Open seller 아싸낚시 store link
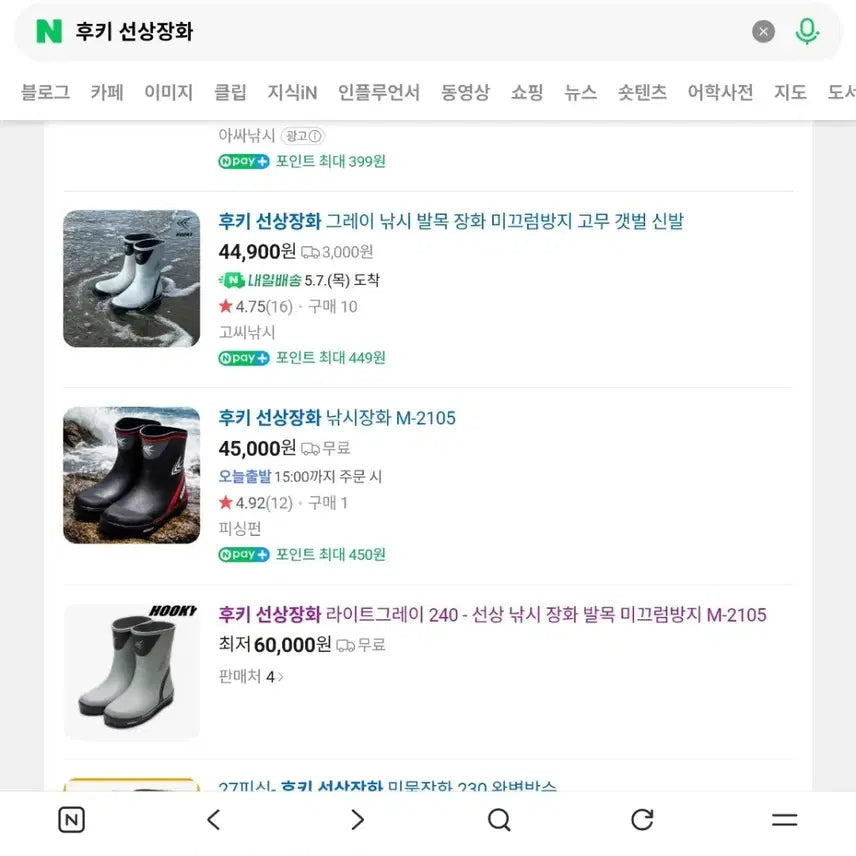This screenshot has width=856, height=856. click(247, 135)
